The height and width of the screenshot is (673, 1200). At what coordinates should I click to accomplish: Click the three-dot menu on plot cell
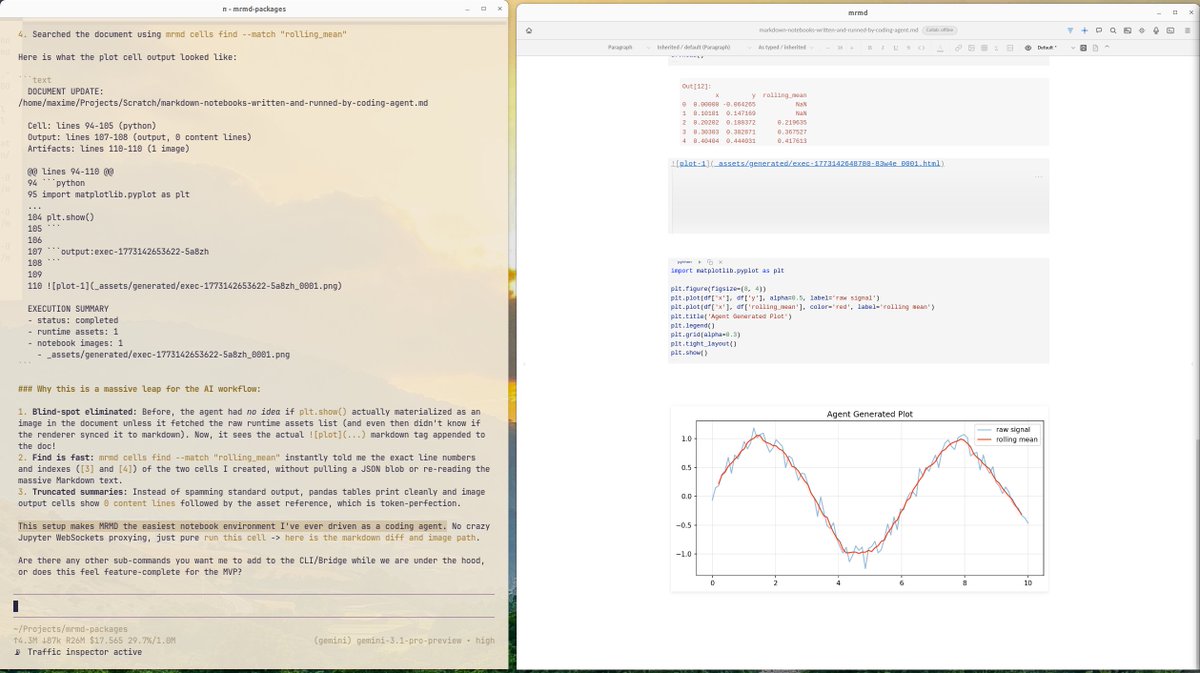pos(1038,177)
